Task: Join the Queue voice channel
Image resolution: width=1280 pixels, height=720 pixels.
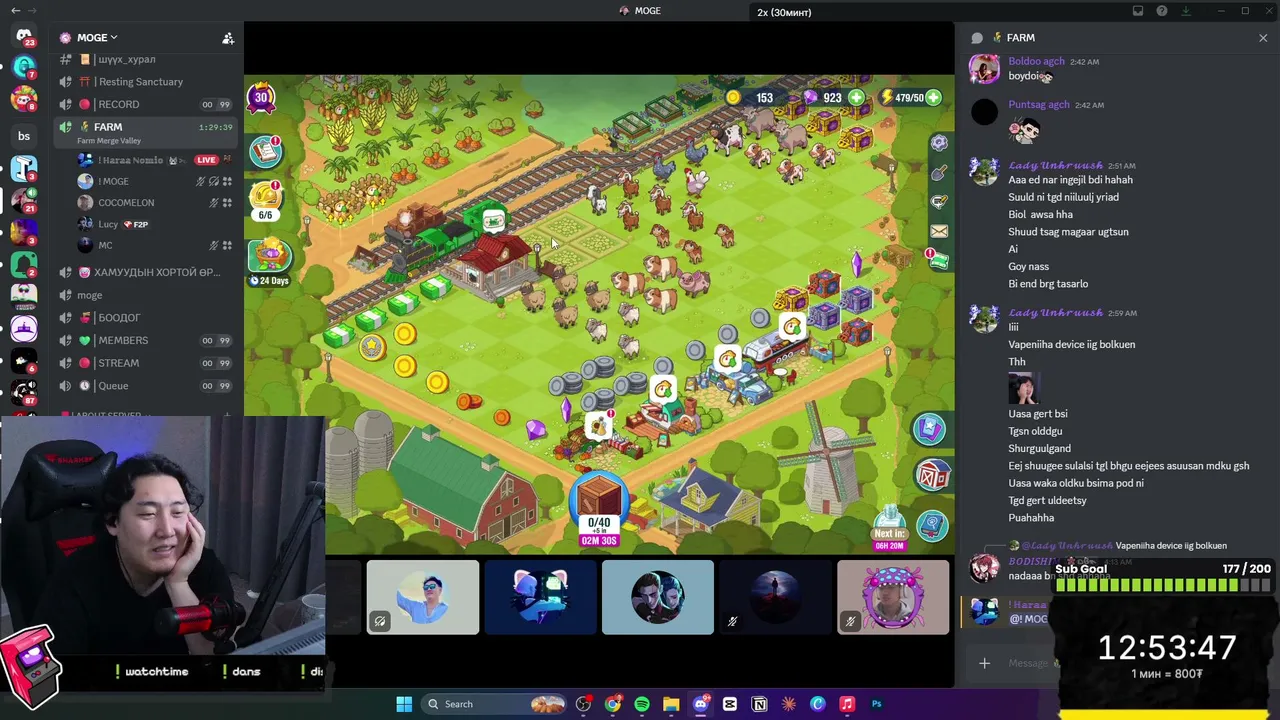Action: click(x=148, y=386)
